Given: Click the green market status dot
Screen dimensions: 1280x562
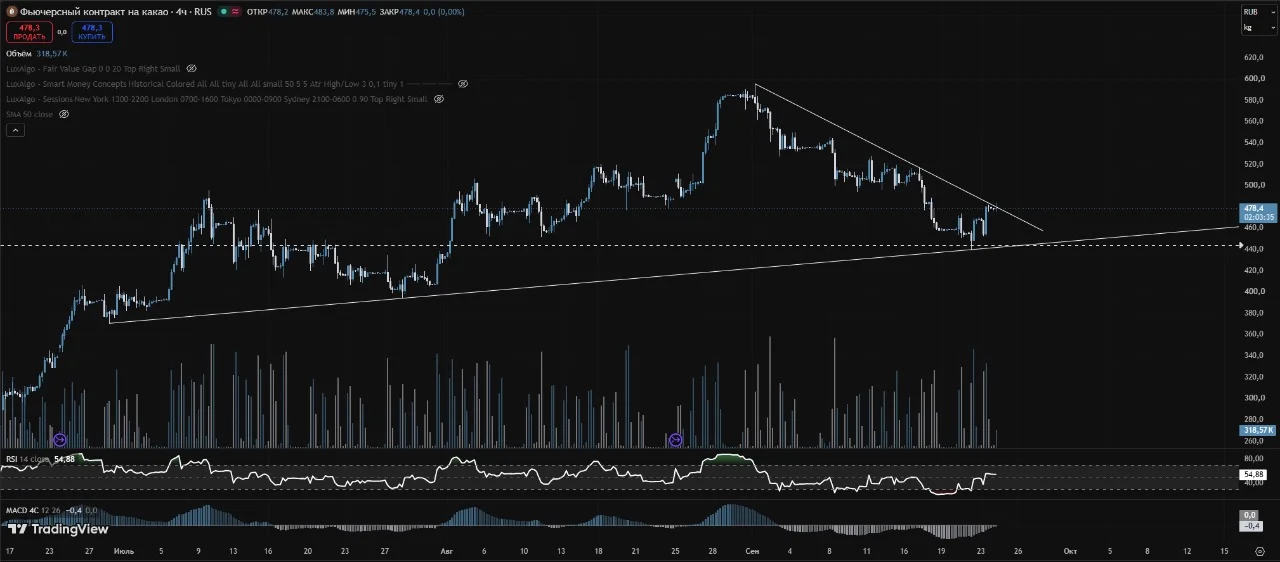Looking at the screenshot, I should coord(223,11).
